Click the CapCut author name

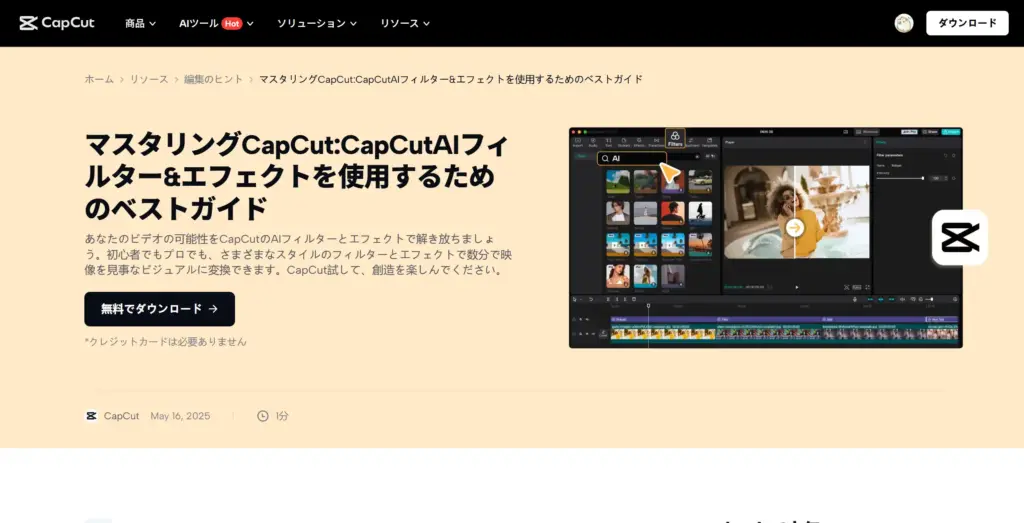tap(121, 416)
